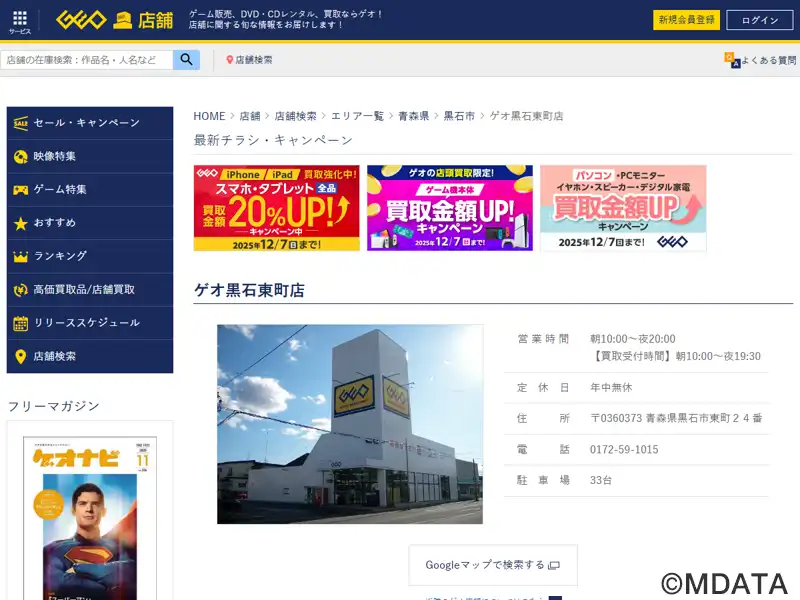This screenshot has height=600, width=800.
Task: Click 店舗検索 breadcrumb link
Action: [295, 116]
